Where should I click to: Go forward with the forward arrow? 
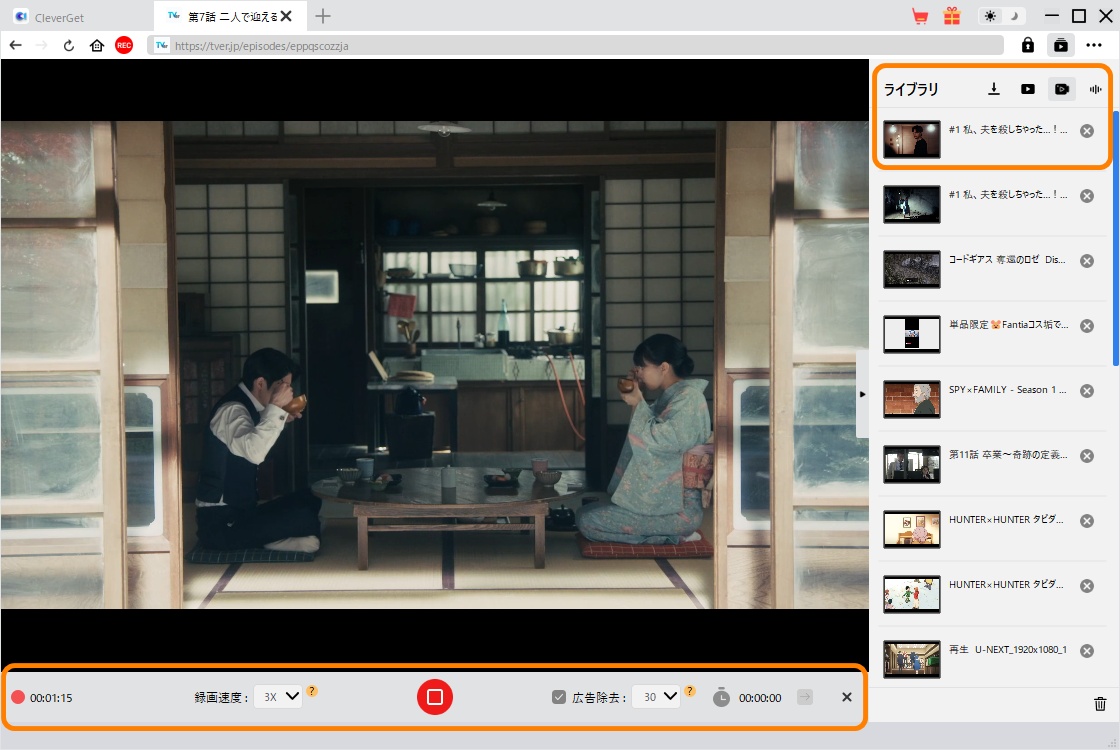[41, 46]
